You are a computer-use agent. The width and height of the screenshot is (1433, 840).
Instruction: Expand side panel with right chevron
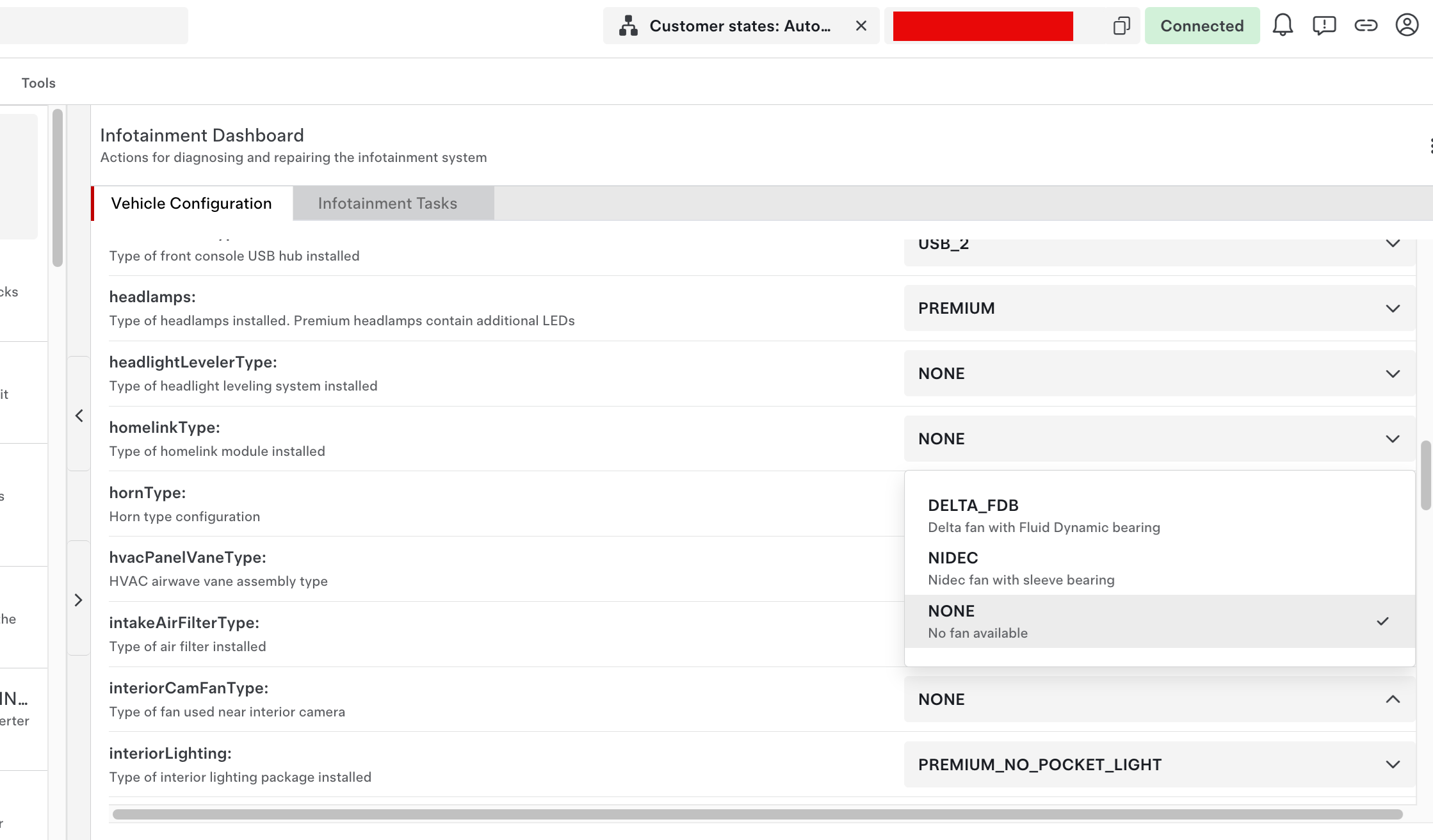(x=79, y=600)
